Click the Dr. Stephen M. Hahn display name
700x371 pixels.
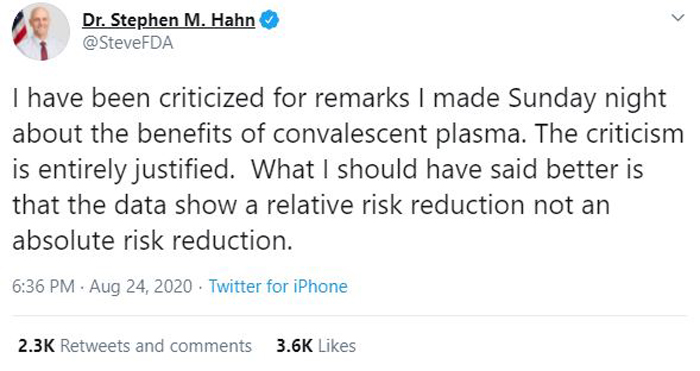click(169, 20)
